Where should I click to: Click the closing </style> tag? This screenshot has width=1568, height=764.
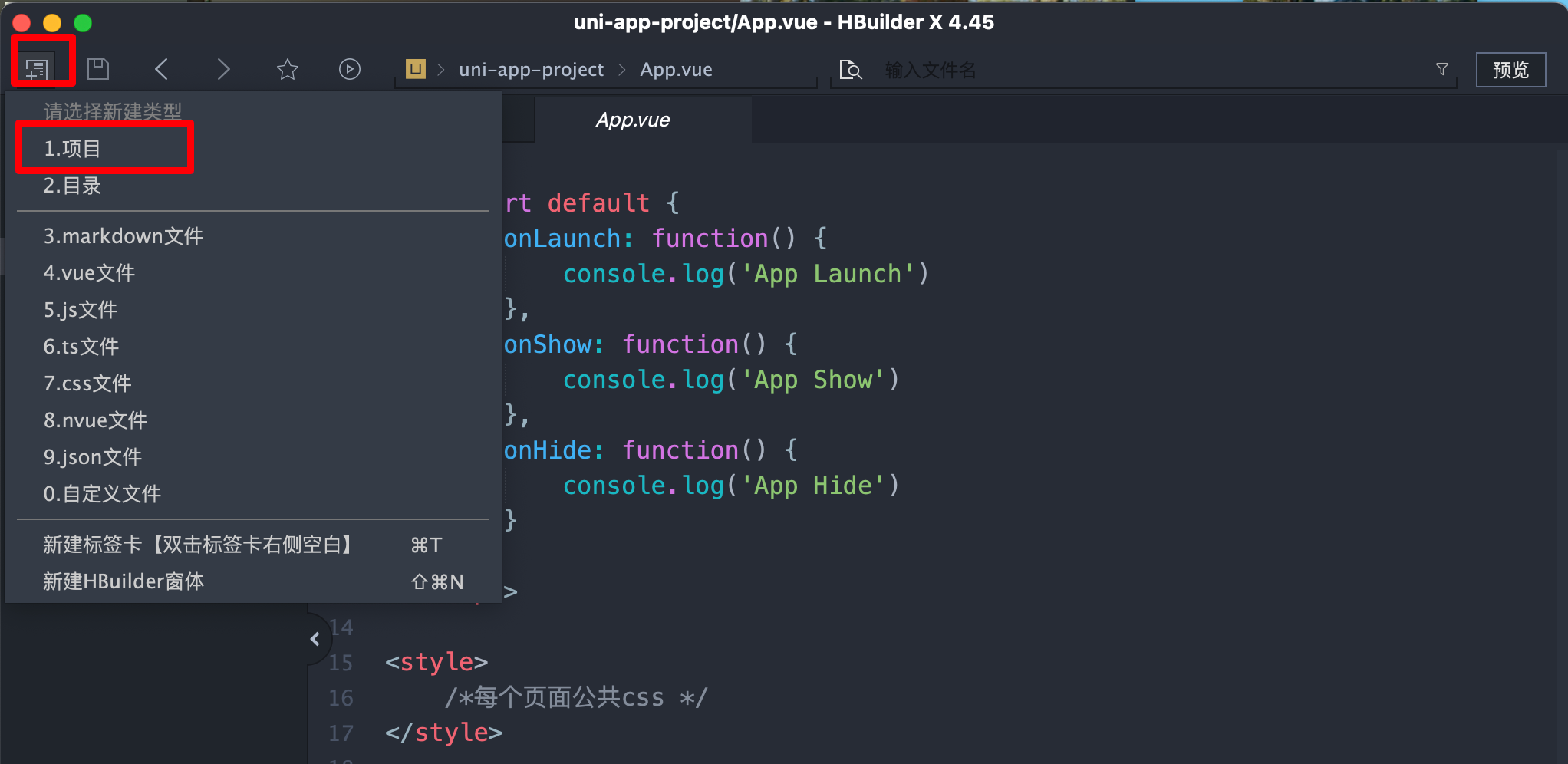click(443, 733)
